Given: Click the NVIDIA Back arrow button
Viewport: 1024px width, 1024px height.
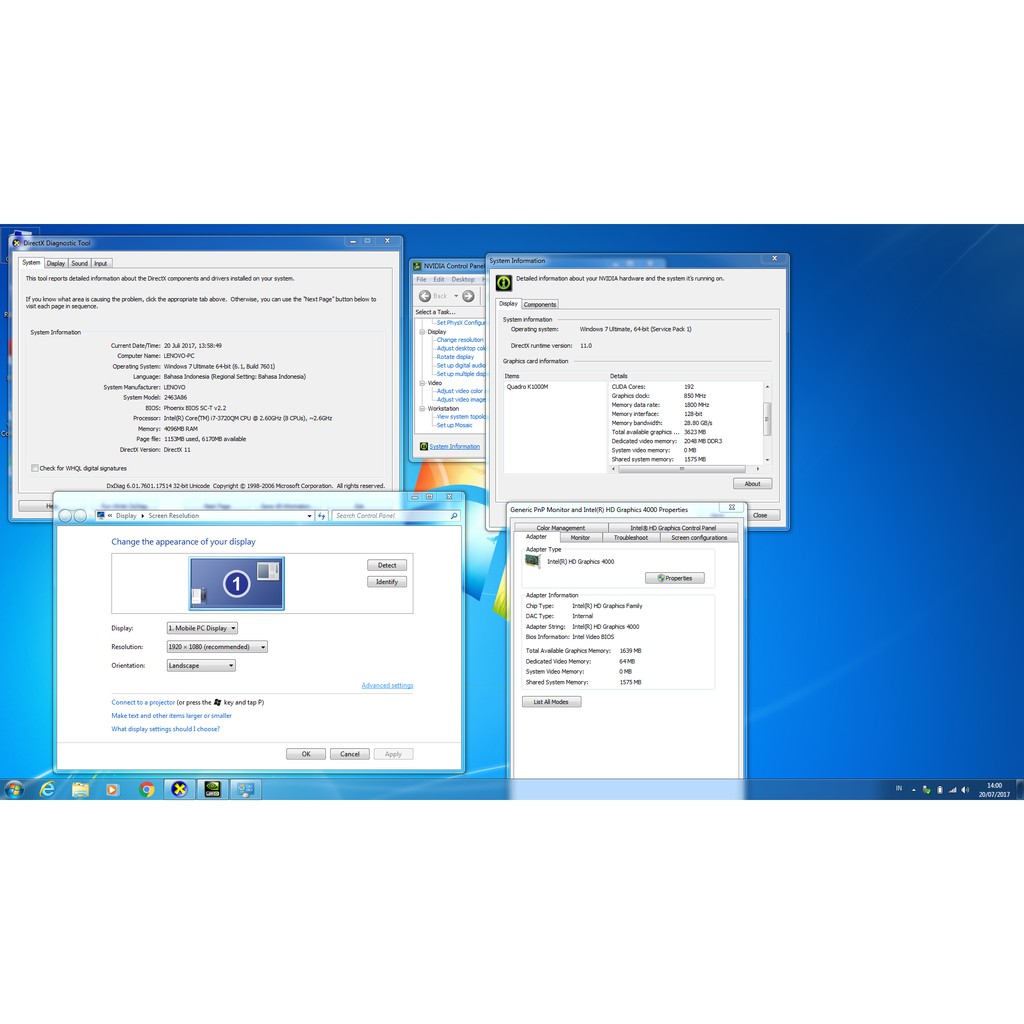Looking at the screenshot, I should click(425, 296).
